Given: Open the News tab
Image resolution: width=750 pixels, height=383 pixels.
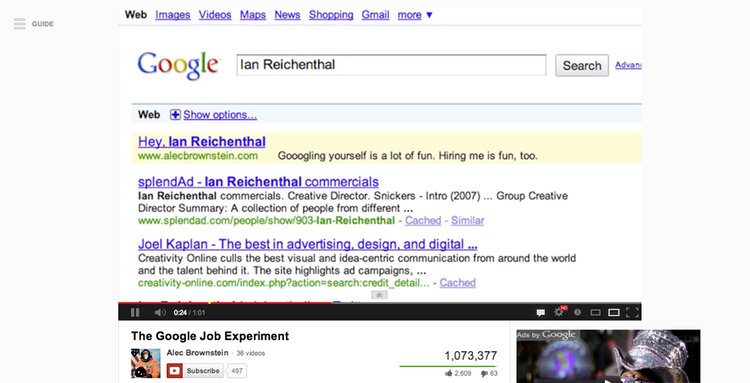Looking at the screenshot, I should (x=287, y=15).
